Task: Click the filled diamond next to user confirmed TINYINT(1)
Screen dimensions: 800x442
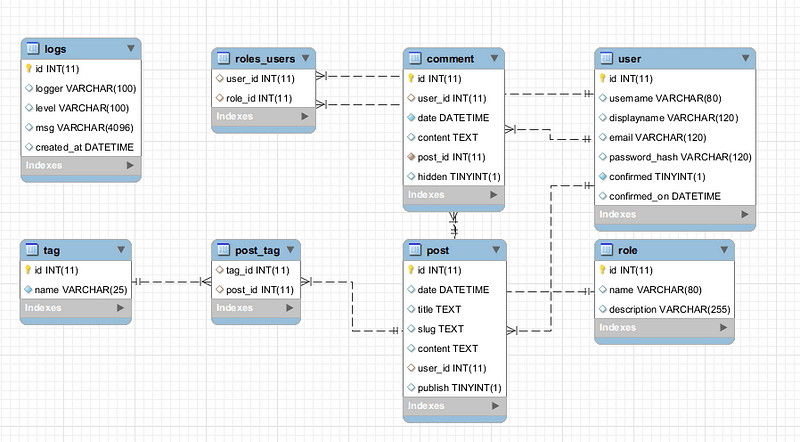Action: (603, 177)
